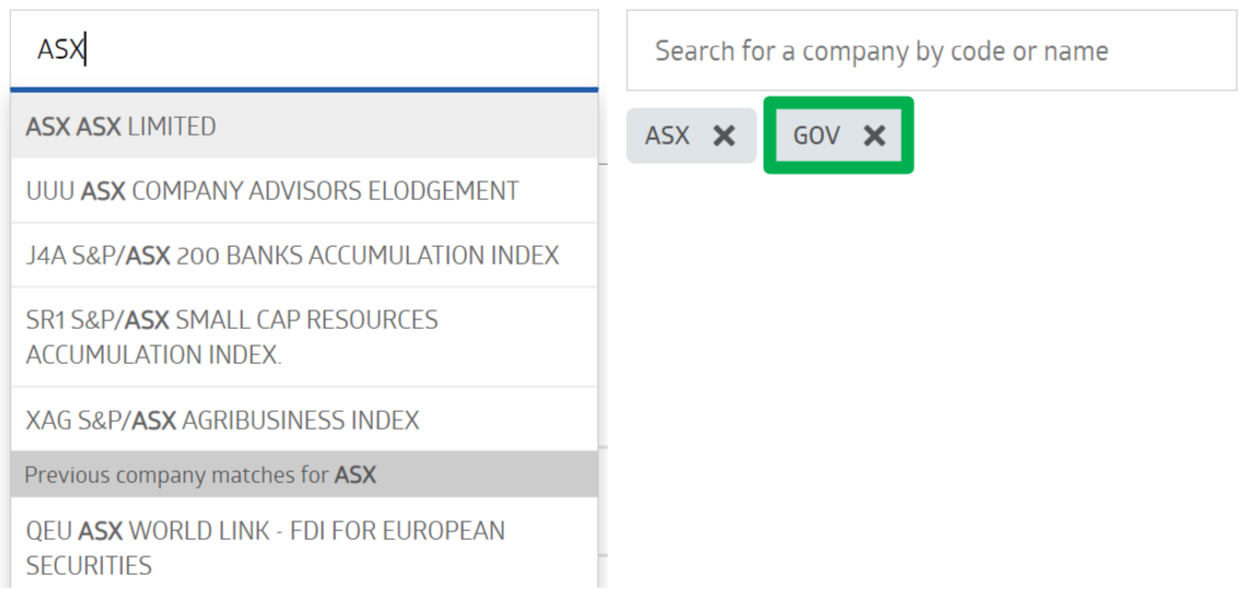
Task: Select XAG S&P/ASX AGRIBUSINESS INDEX suggestion
Action: click(304, 419)
